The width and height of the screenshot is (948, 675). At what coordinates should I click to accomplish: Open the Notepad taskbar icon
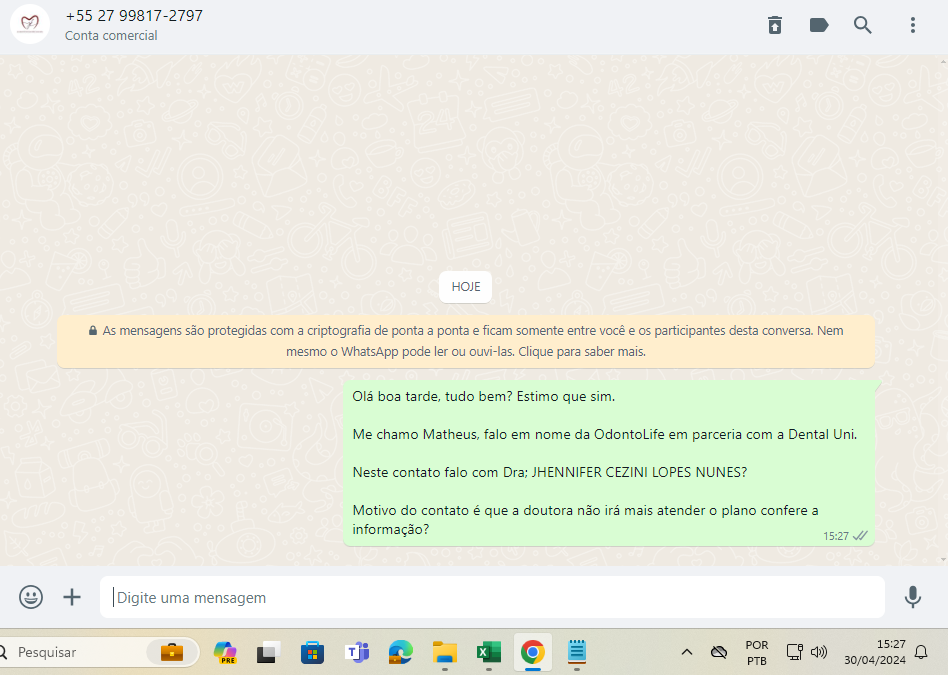pos(577,651)
